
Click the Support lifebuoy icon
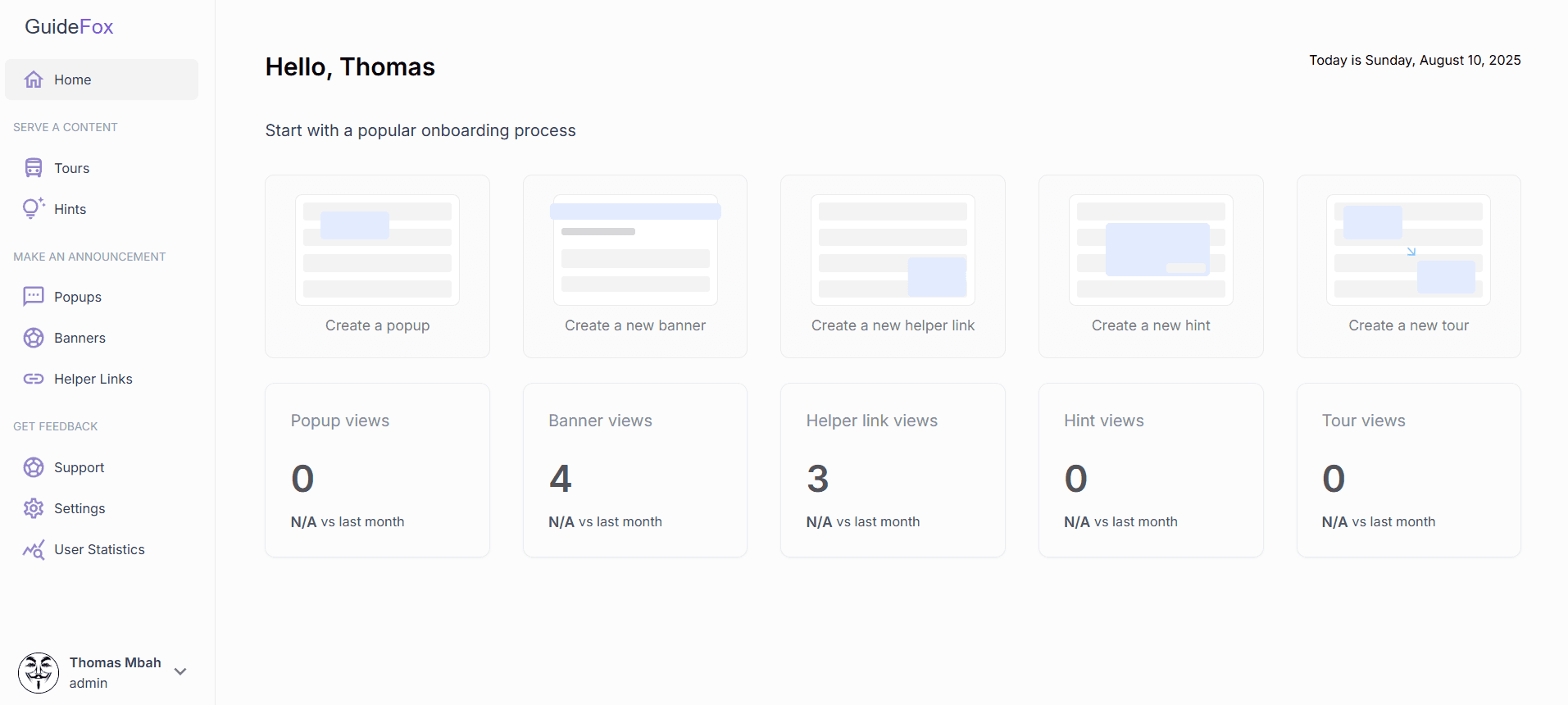[34, 467]
